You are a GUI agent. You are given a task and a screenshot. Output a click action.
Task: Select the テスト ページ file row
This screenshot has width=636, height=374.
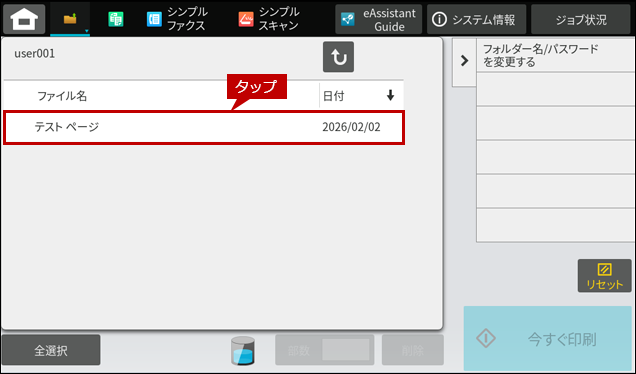[x=204, y=127]
